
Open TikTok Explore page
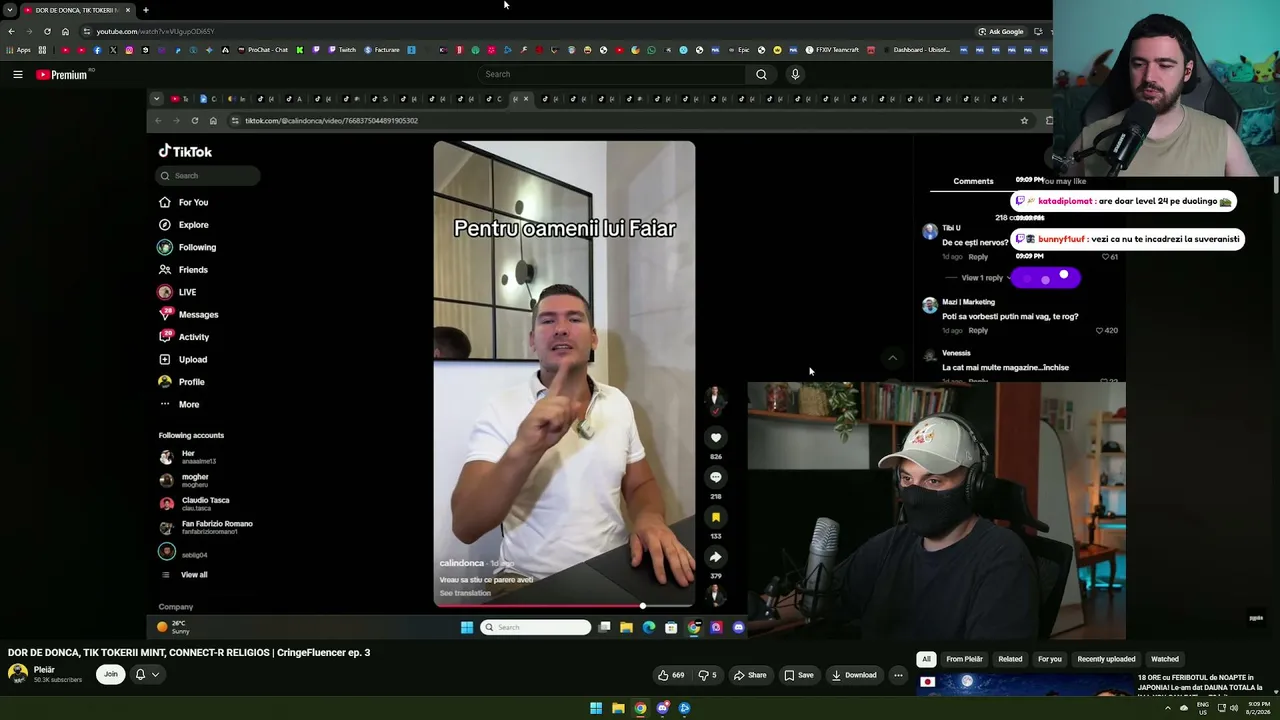tap(184, 225)
